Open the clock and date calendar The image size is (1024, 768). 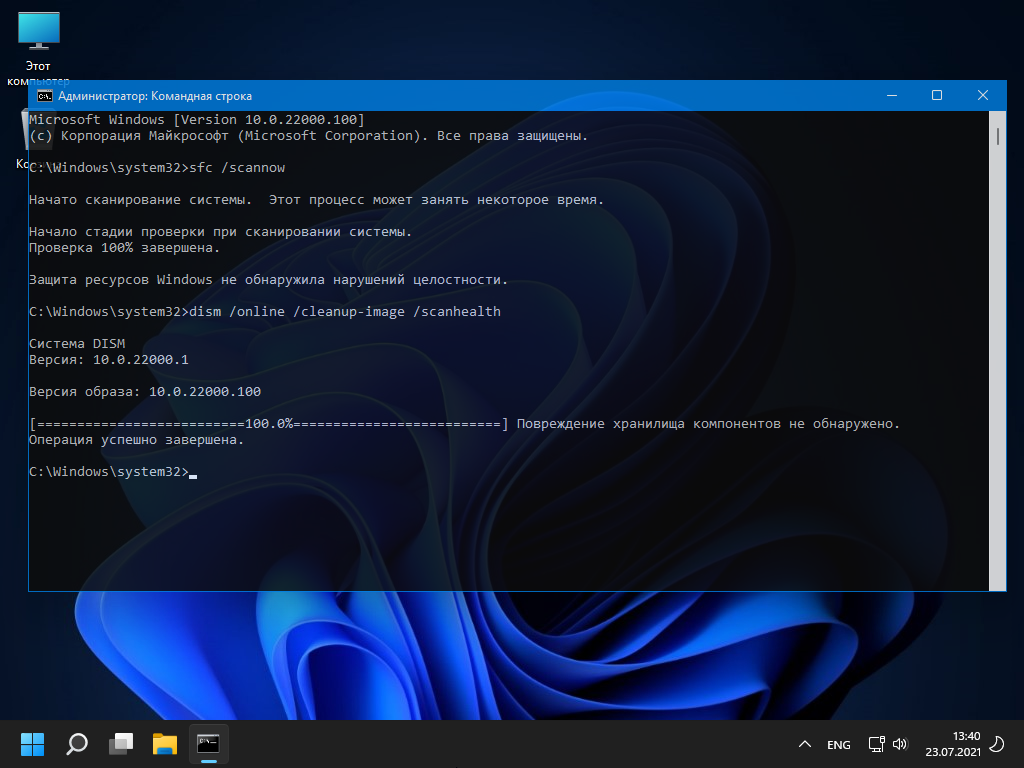952,744
